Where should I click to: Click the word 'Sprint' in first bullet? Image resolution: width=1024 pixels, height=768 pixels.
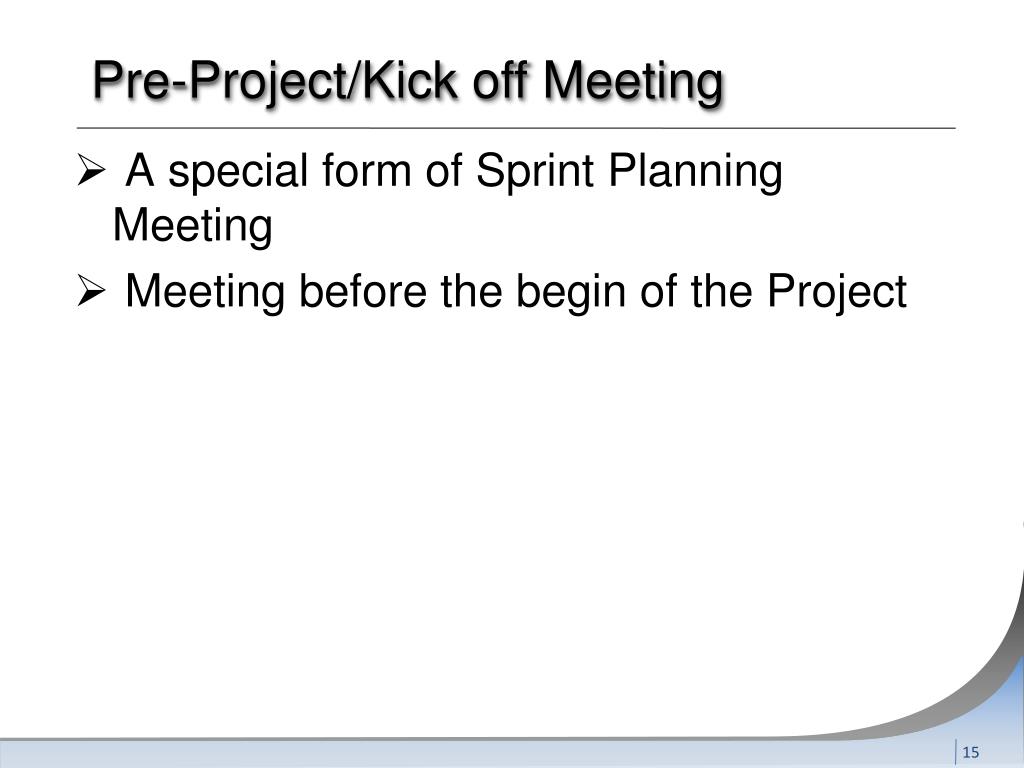(x=523, y=173)
